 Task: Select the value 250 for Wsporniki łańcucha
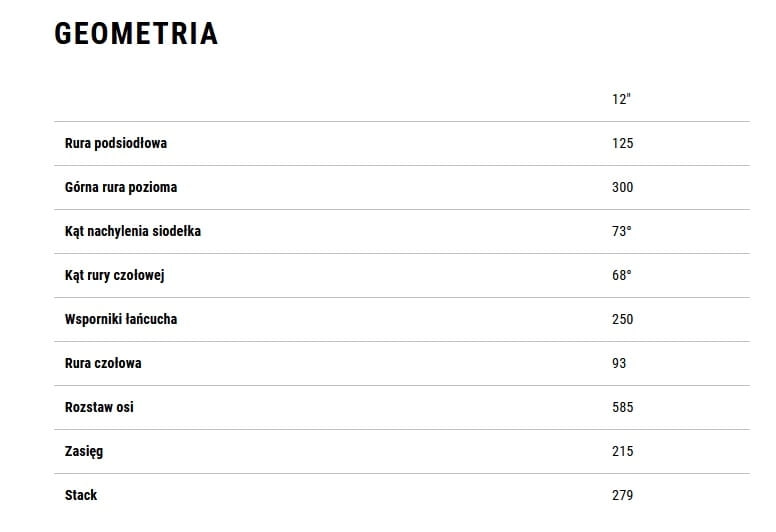coord(622,319)
